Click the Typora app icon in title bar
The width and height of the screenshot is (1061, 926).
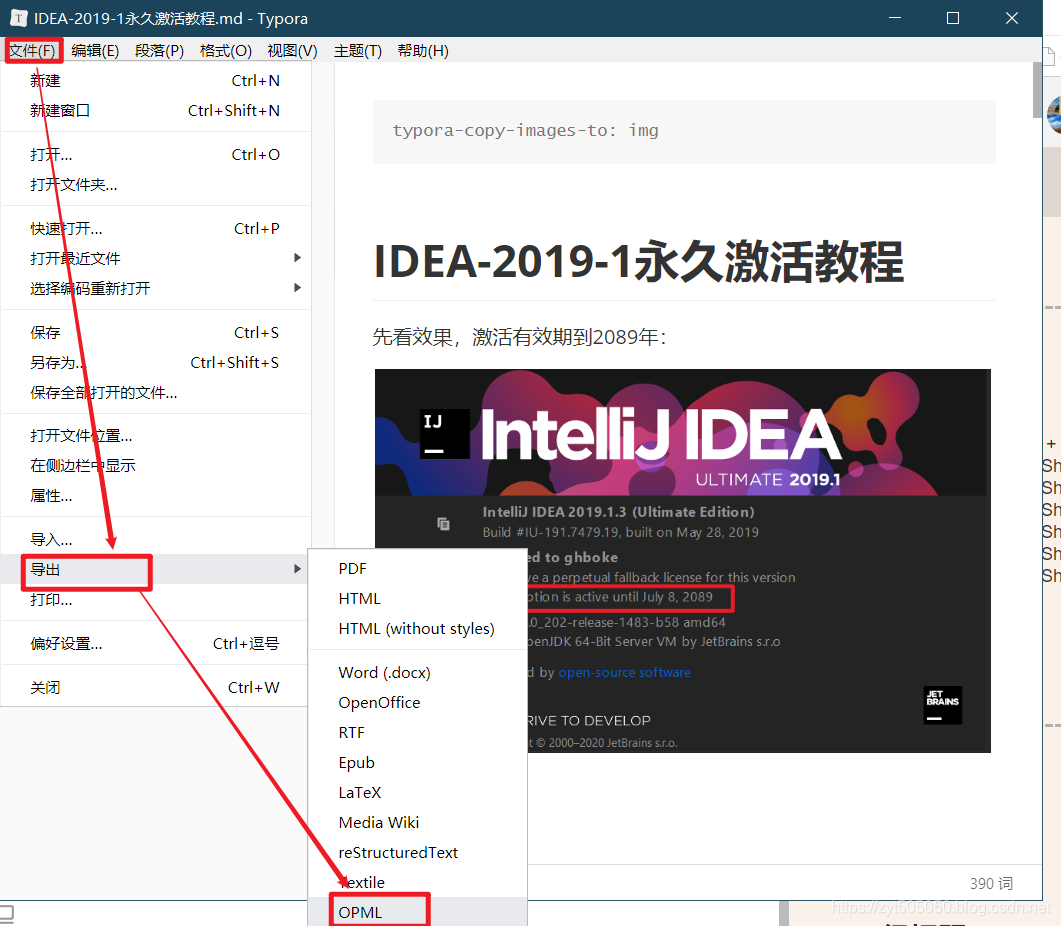(19, 18)
